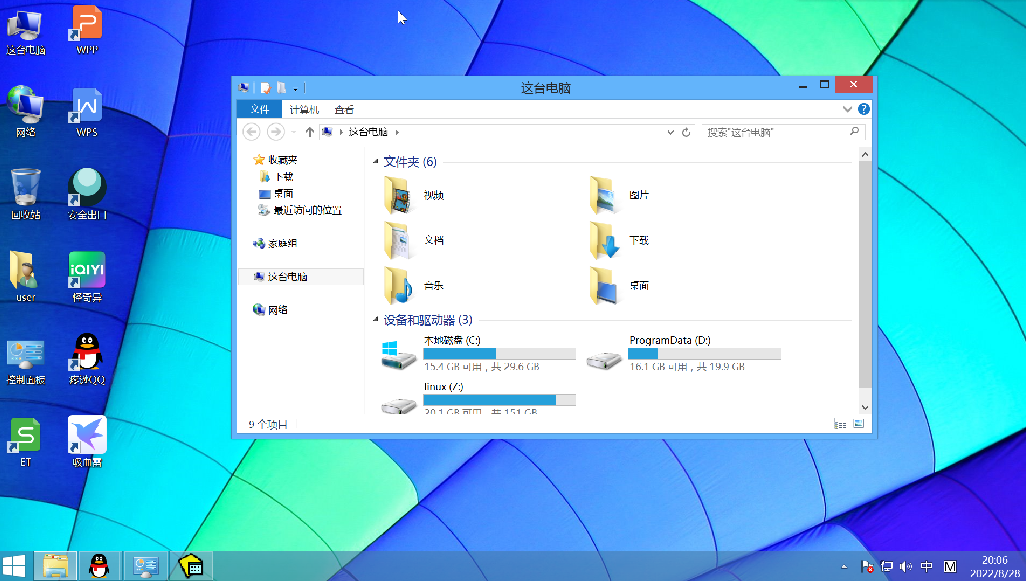The image size is (1026, 581).
Task: Switch to details view in the status bar
Action: (x=840, y=424)
